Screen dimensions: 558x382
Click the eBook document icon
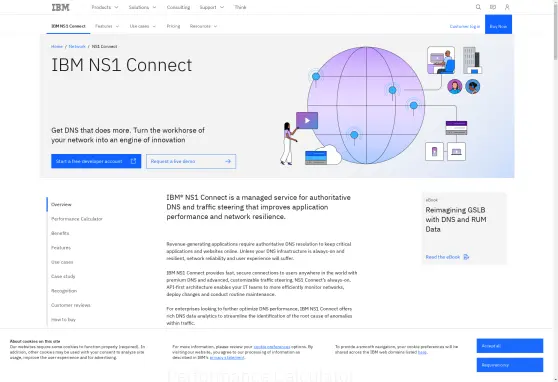pos(466,257)
